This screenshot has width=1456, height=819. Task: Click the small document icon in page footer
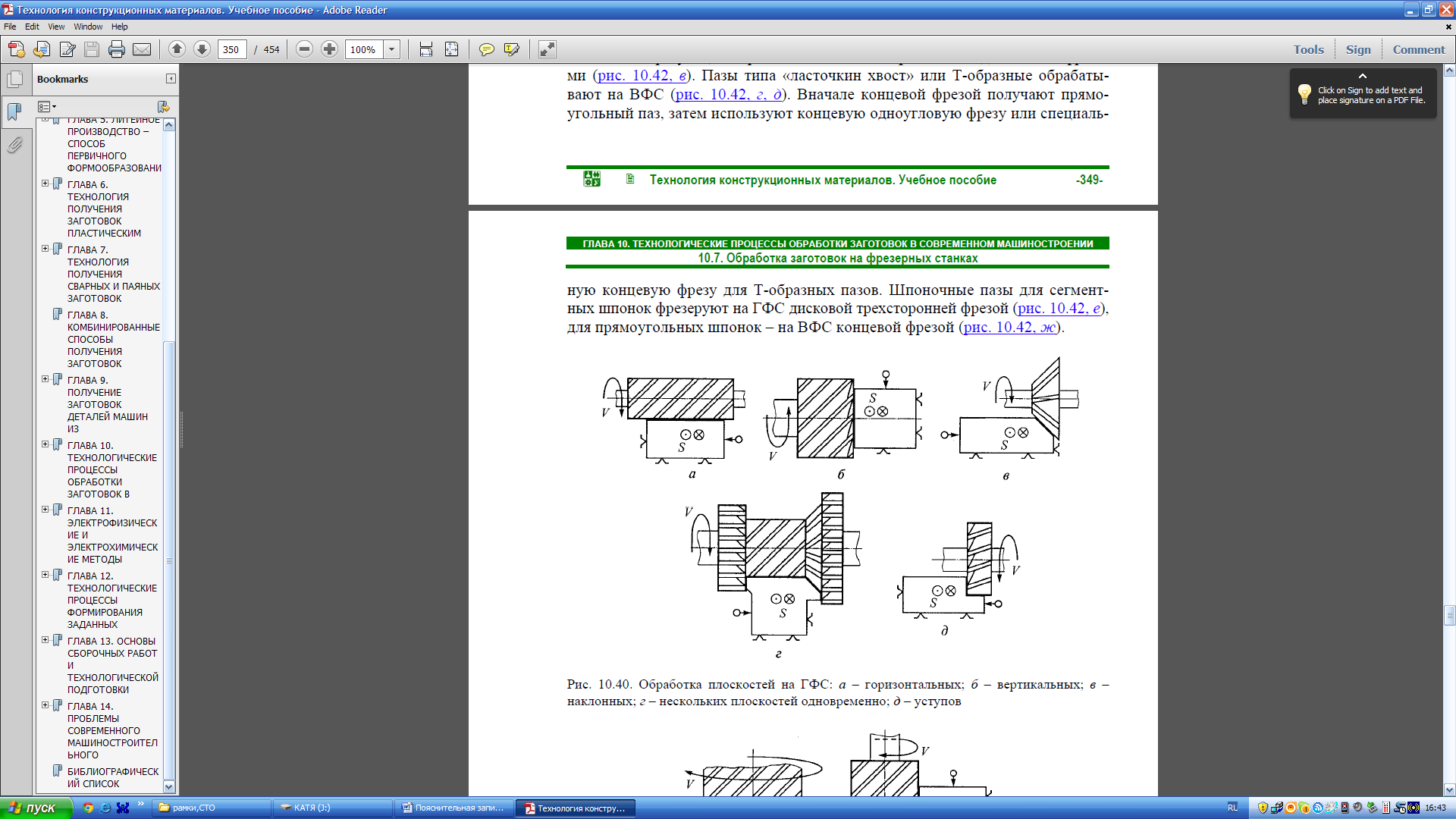[x=629, y=179]
